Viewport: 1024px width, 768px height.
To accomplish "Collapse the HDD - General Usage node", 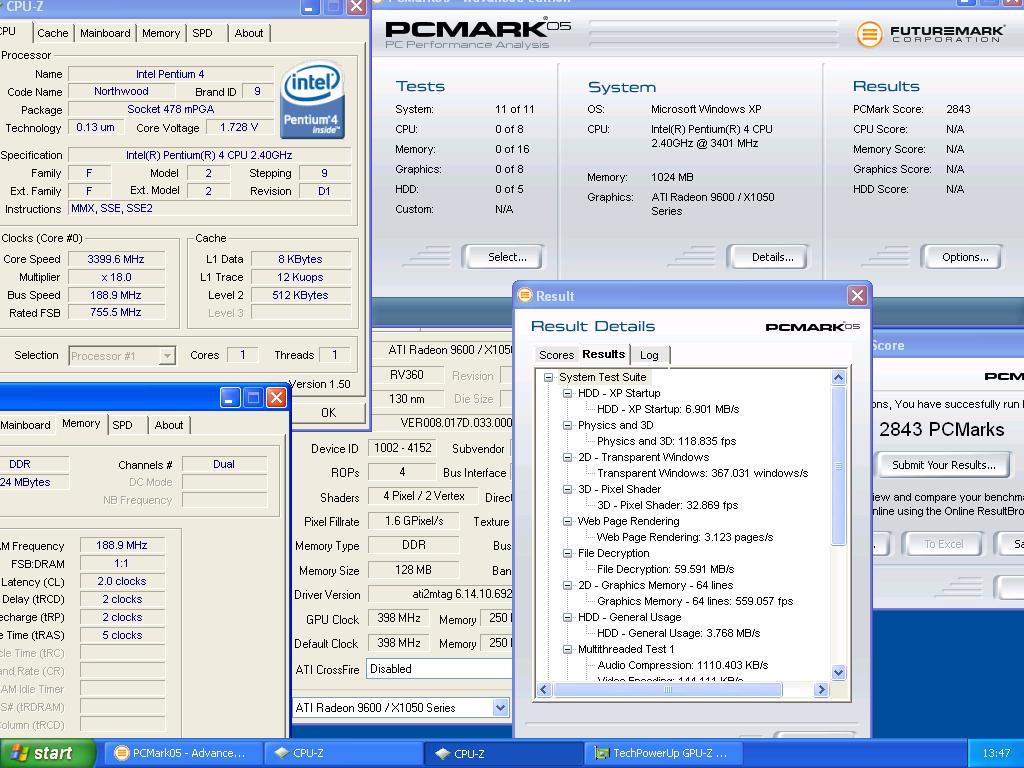I will click(x=568, y=617).
